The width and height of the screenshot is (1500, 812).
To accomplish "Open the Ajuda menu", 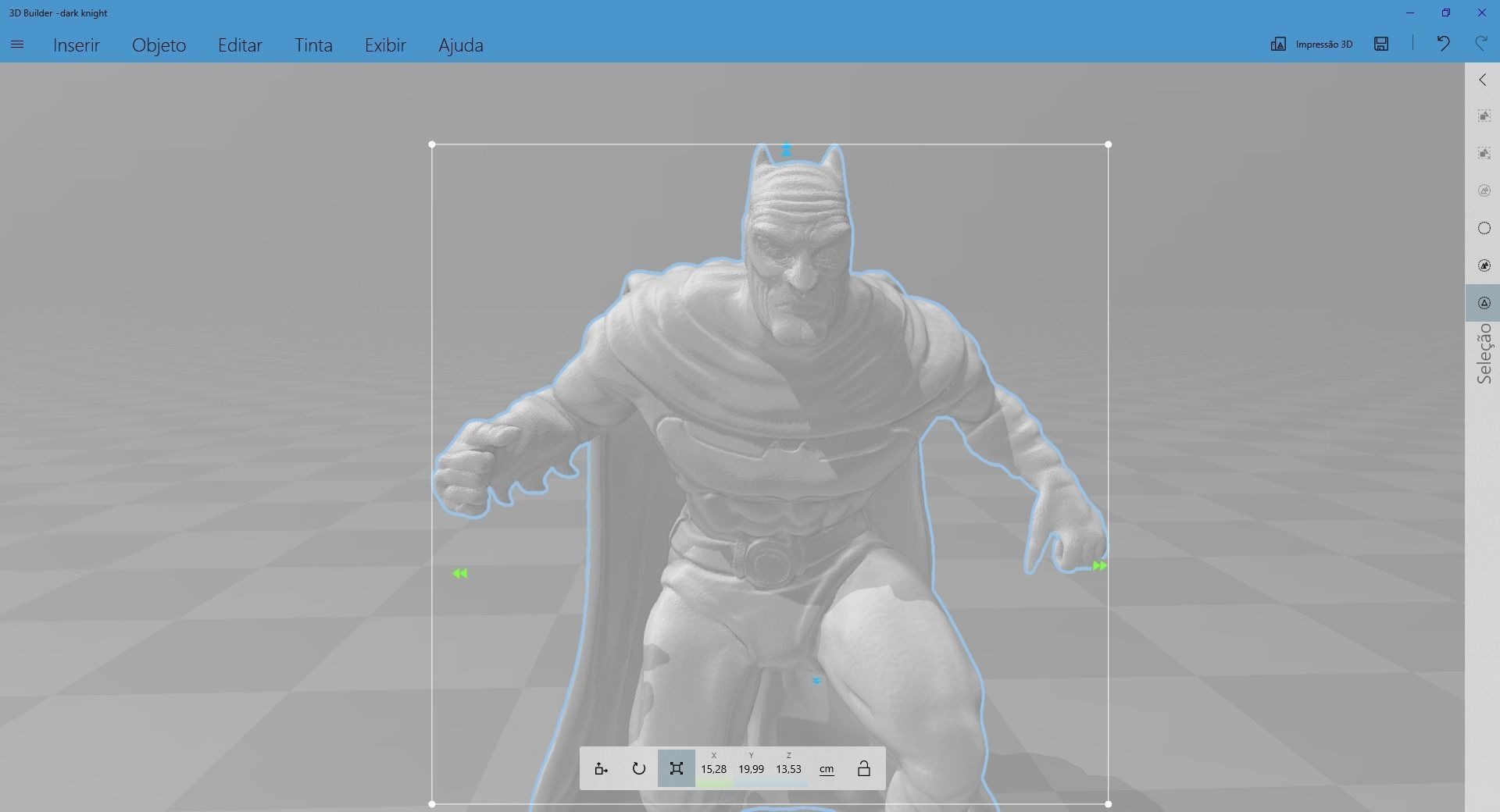I will pyautogui.click(x=461, y=45).
